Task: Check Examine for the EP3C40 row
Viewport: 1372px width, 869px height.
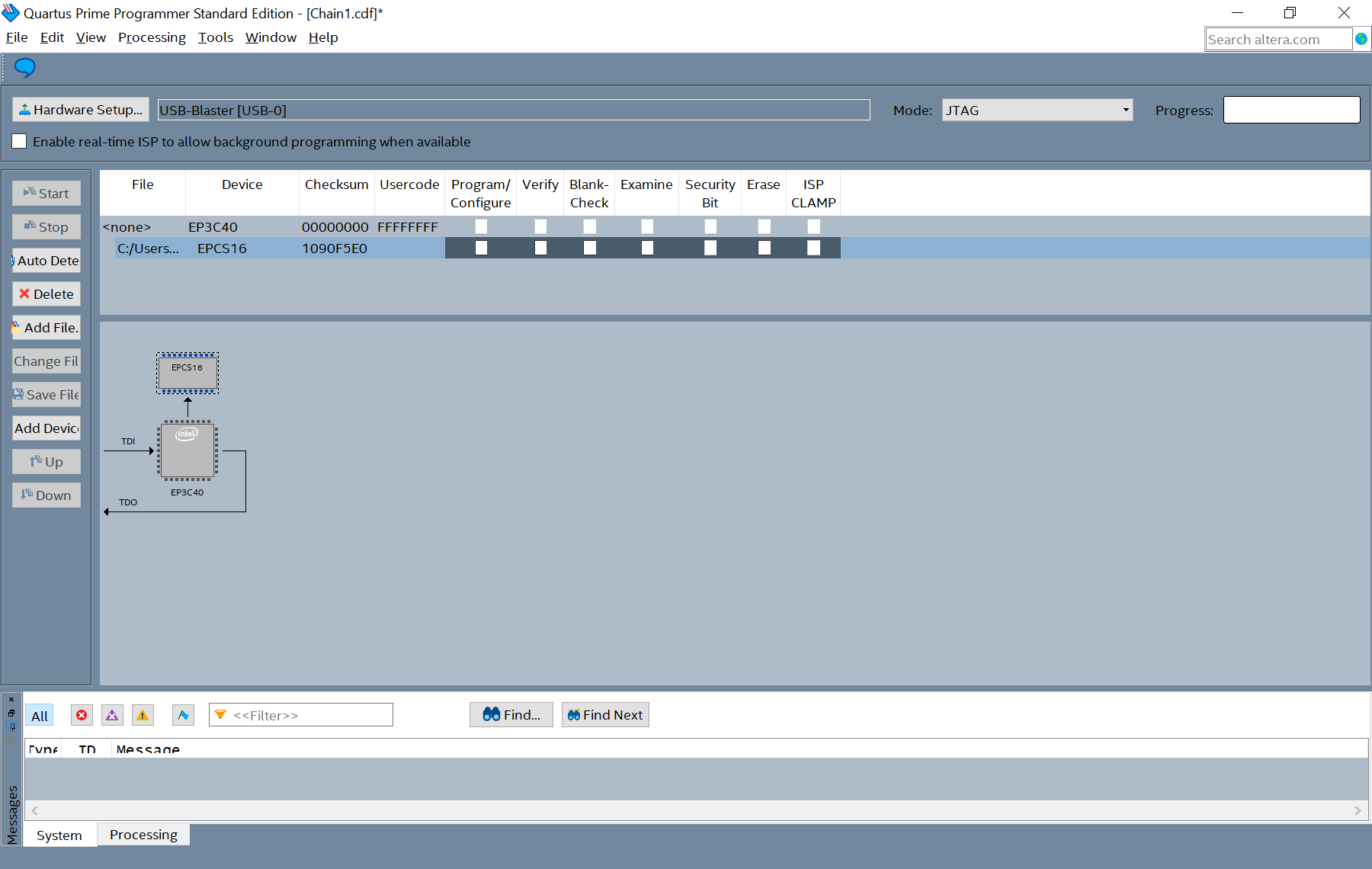Action: (647, 226)
